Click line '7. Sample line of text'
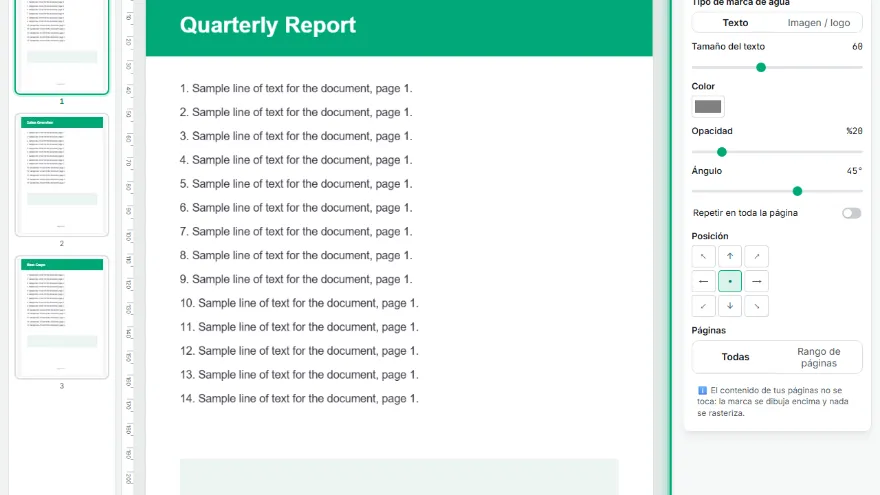The height and width of the screenshot is (495, 880). (x=296, y=232)
